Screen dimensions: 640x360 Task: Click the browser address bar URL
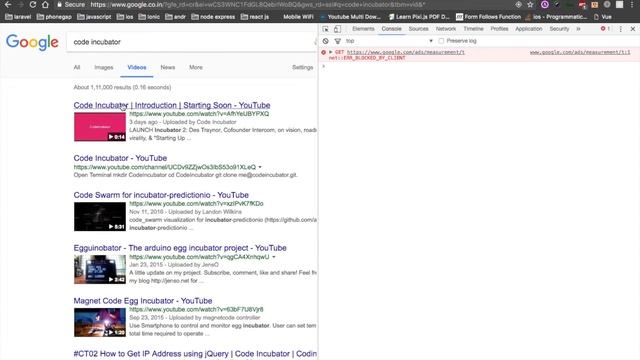tap(258, 4)
